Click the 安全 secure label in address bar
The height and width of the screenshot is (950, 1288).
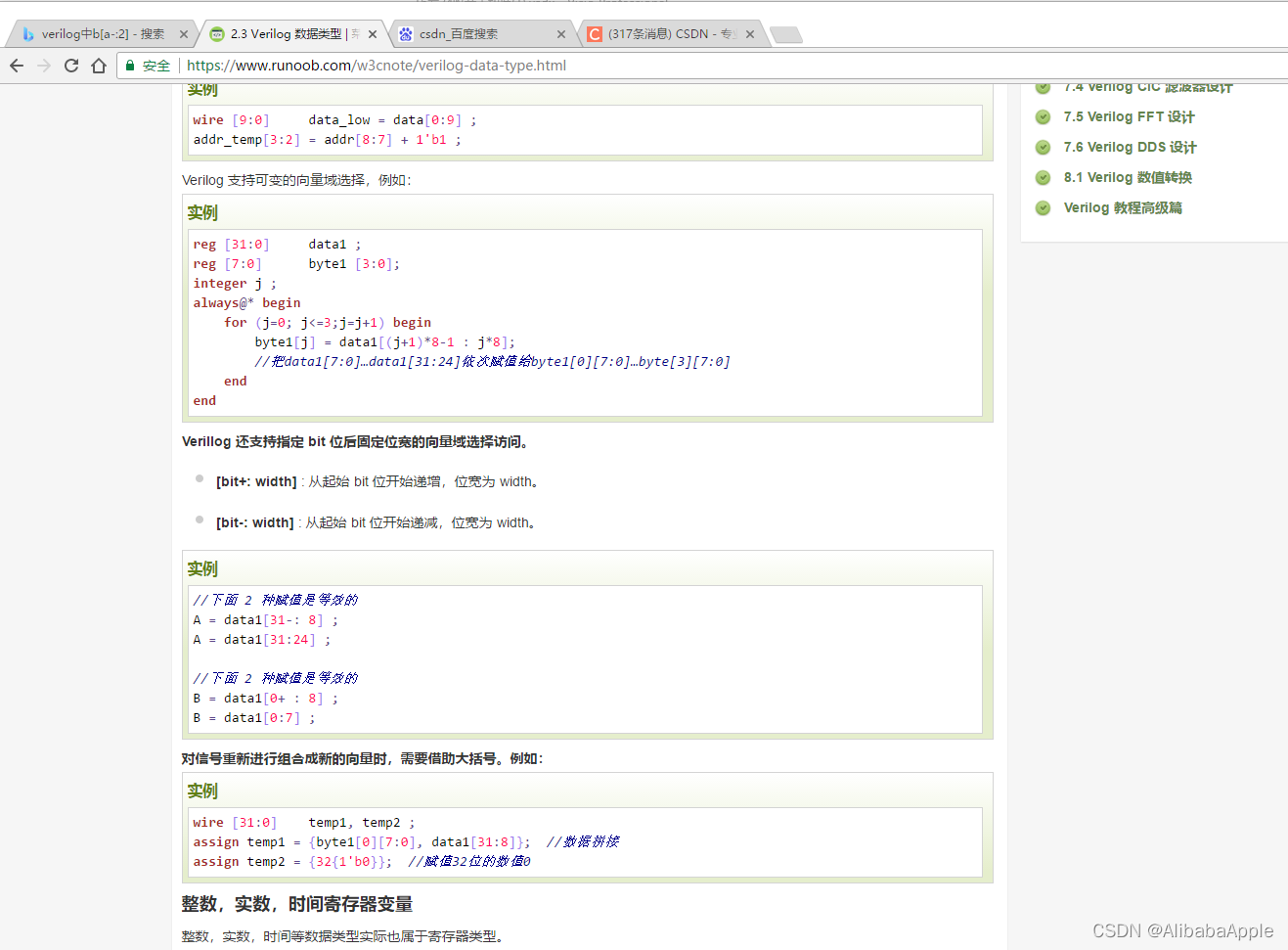coord(156,66)
